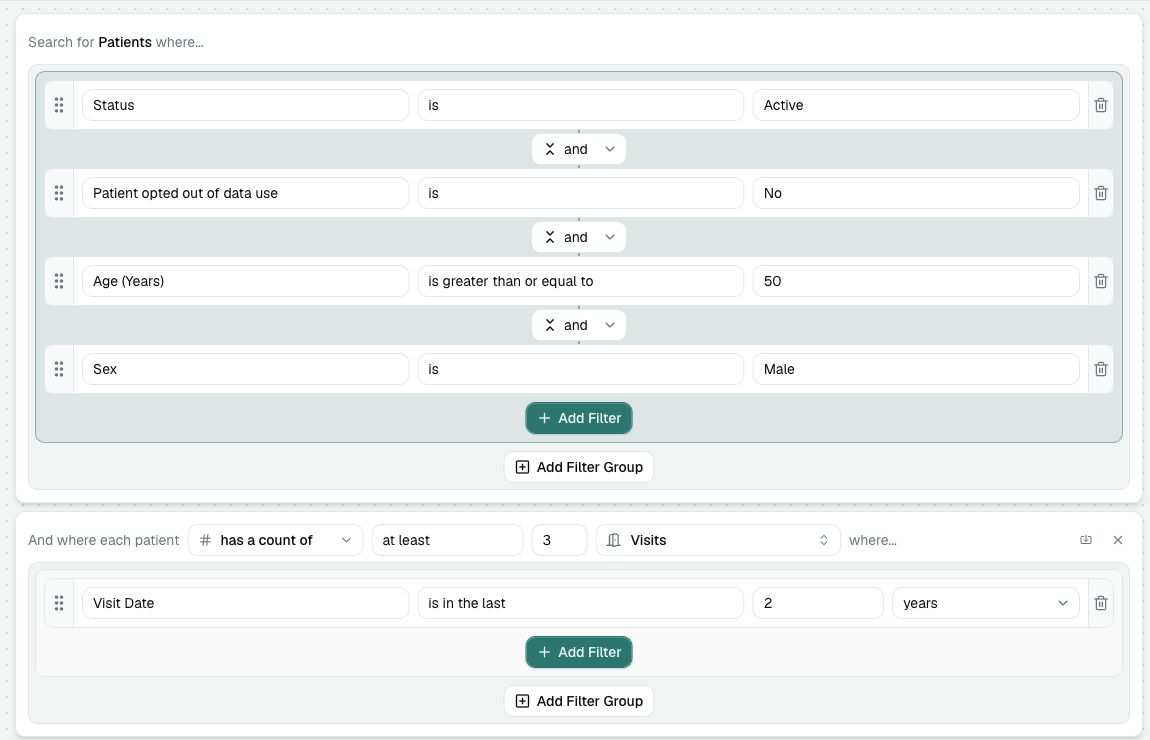The image size is (1150, 740).
Task: Click the 'is' operator of Patient opted out row
Action: click(580, 193)
